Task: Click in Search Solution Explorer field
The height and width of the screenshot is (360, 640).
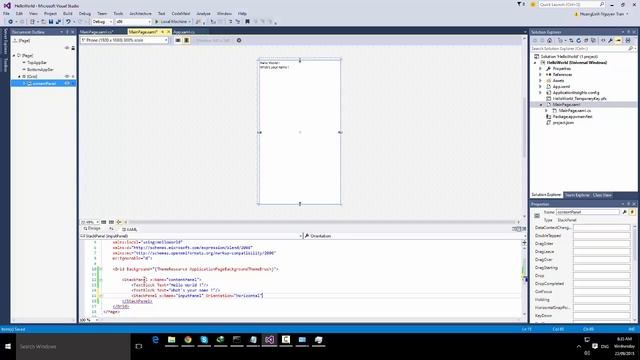Action: pyautogui.click(x=580, y=48)
